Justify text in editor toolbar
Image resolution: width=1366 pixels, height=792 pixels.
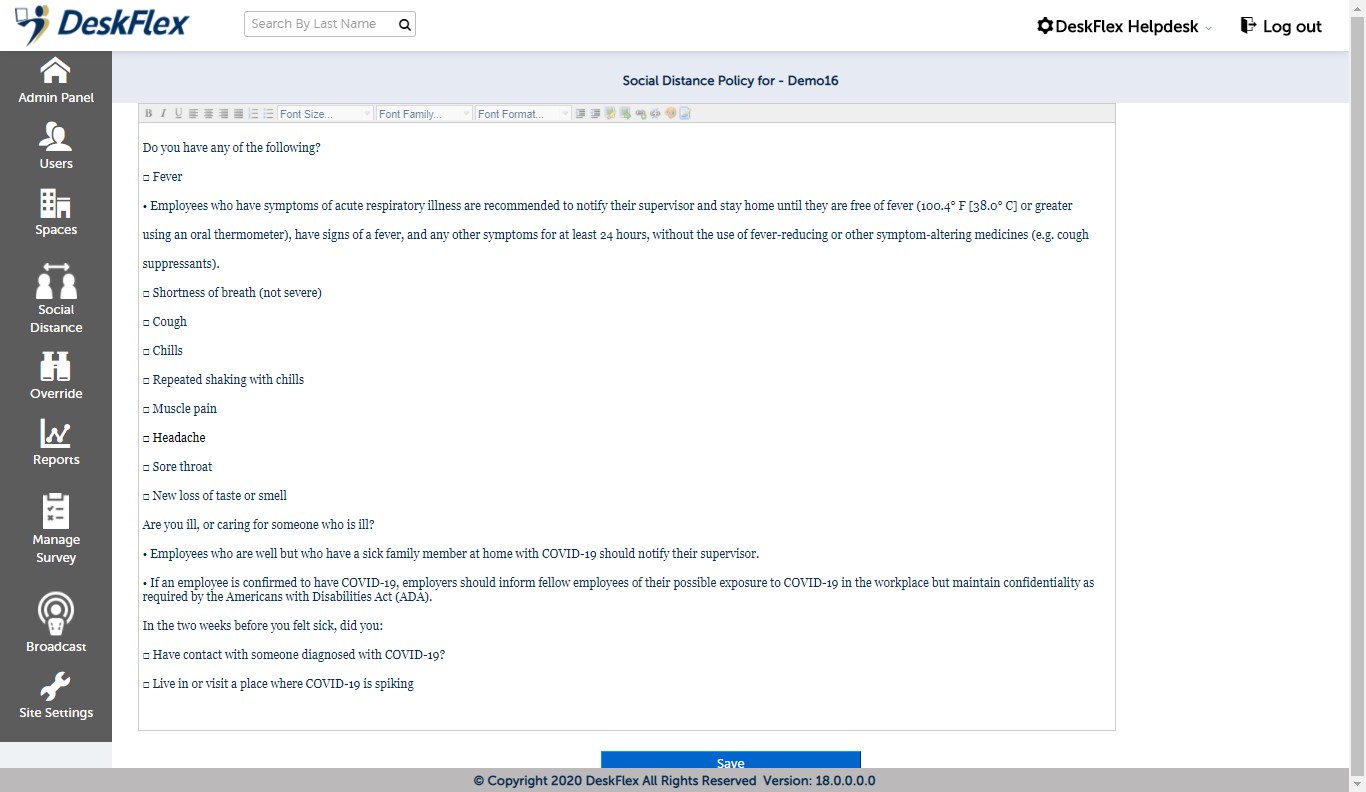coord(238,114)
